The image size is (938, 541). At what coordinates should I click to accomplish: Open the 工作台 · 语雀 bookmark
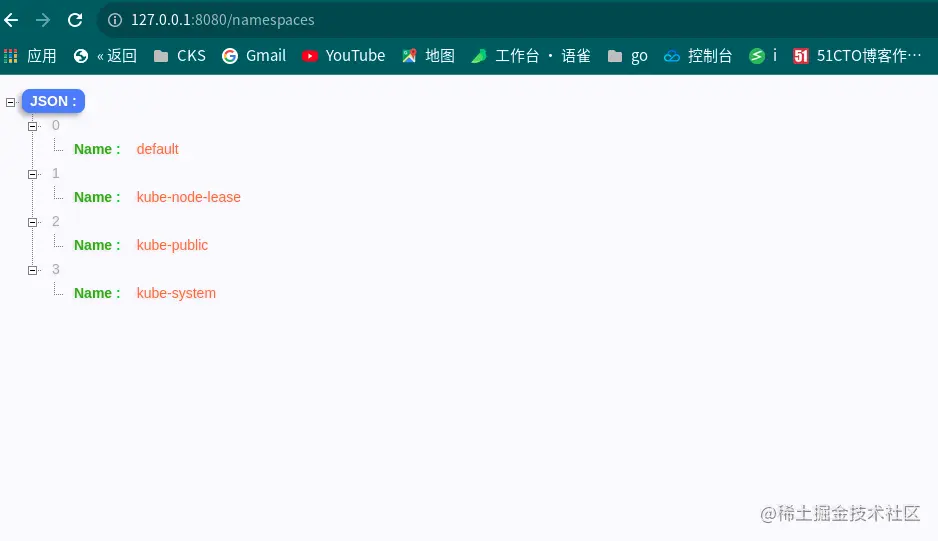click(x=531, y=56)
